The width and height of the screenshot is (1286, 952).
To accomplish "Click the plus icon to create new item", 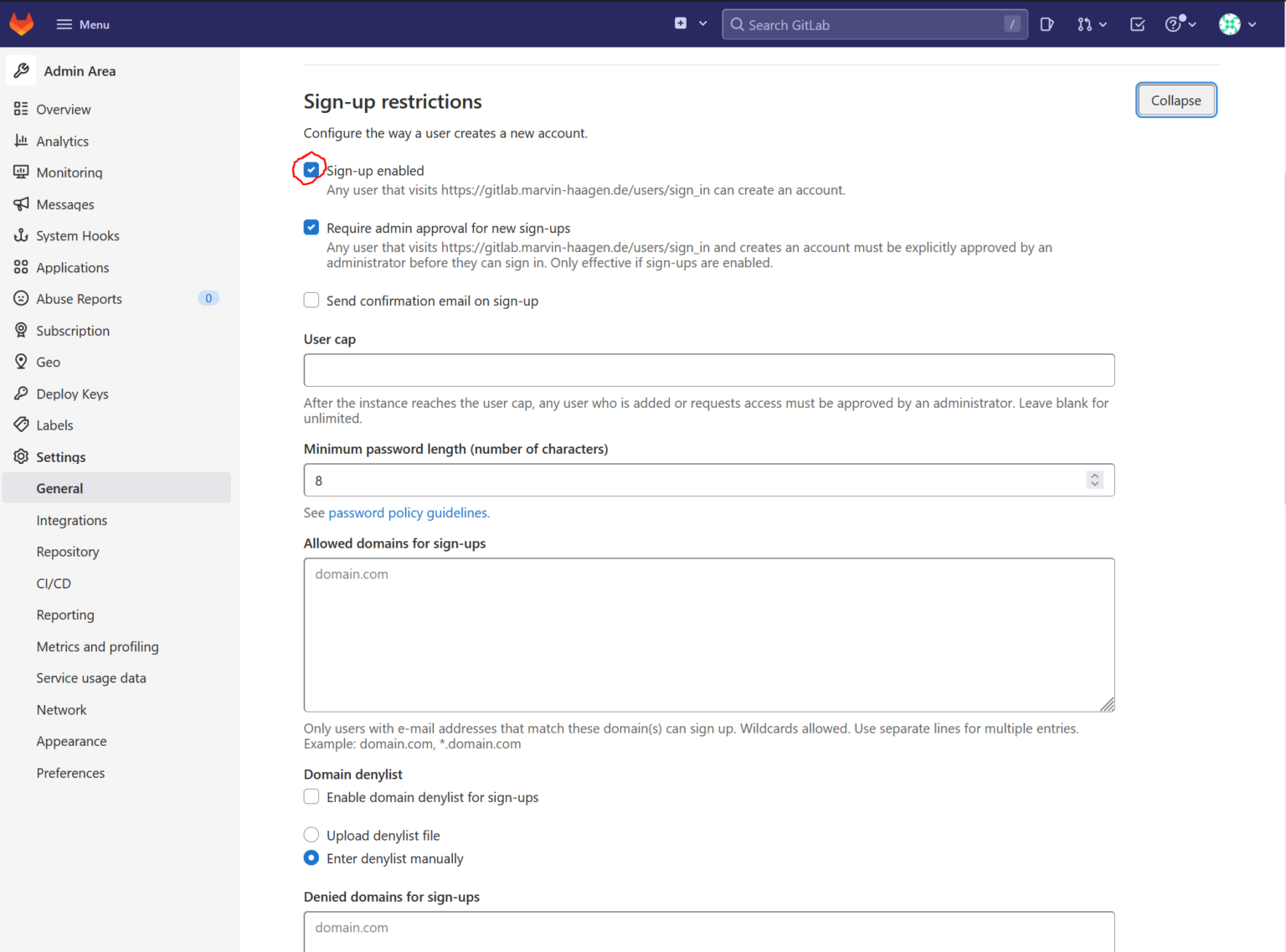I will (x=680, y=23).
